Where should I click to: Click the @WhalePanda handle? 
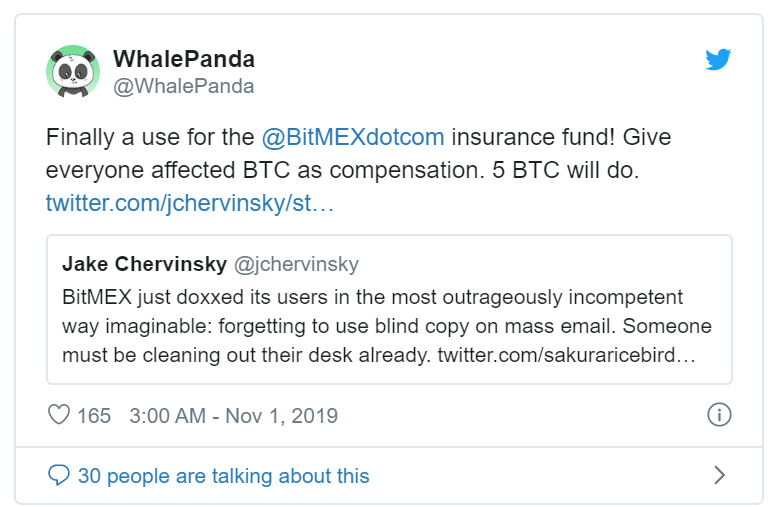pos(183,86)
